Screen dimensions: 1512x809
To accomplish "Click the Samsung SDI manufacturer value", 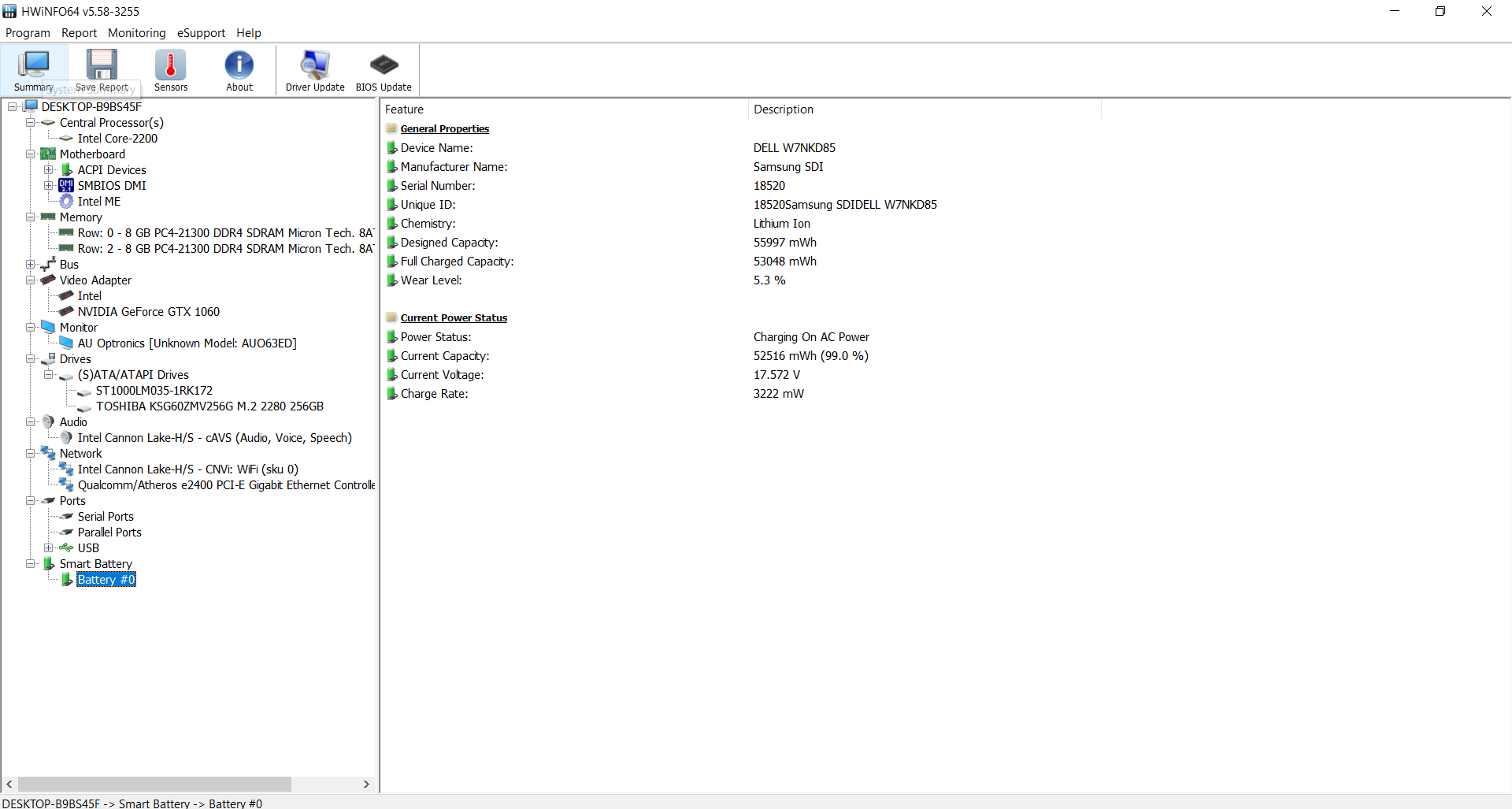I will 788,166.
